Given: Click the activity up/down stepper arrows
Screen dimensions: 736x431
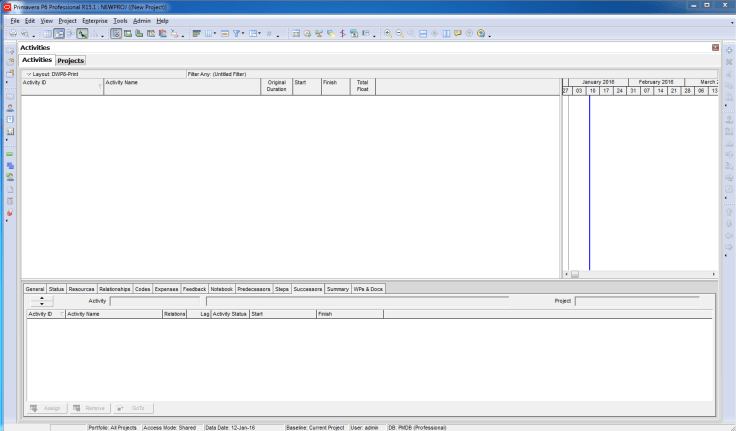Looking at the screenshot, I should (40, 300).
